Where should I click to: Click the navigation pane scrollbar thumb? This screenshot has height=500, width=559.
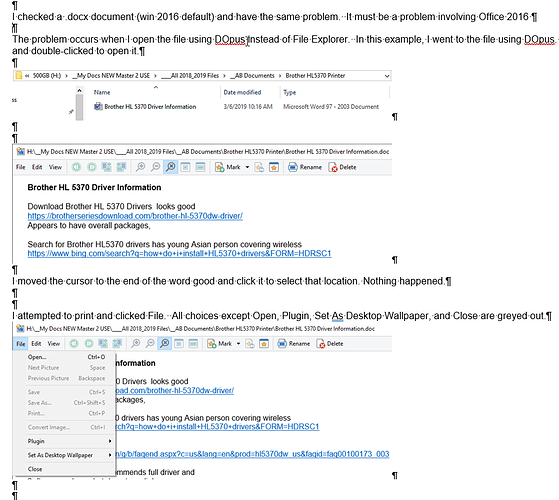pos(80,107)
